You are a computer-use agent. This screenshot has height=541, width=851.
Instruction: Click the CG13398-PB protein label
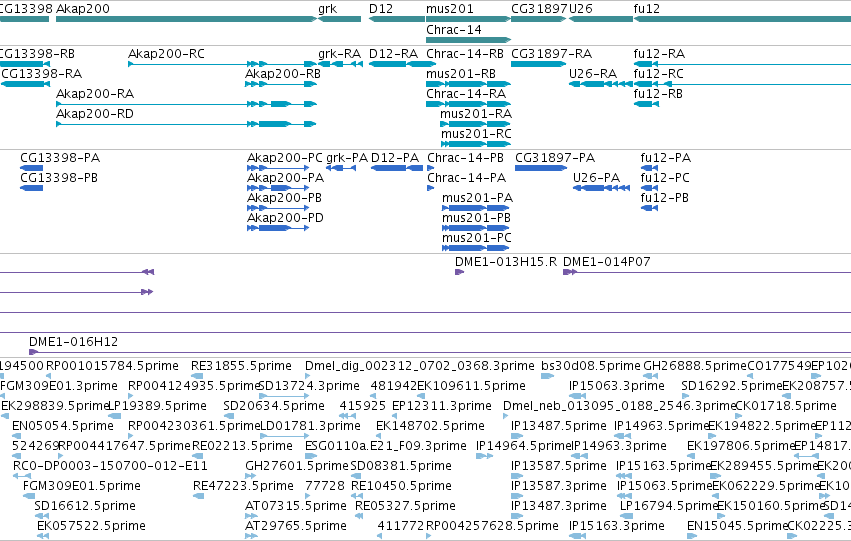click(59, 178)
